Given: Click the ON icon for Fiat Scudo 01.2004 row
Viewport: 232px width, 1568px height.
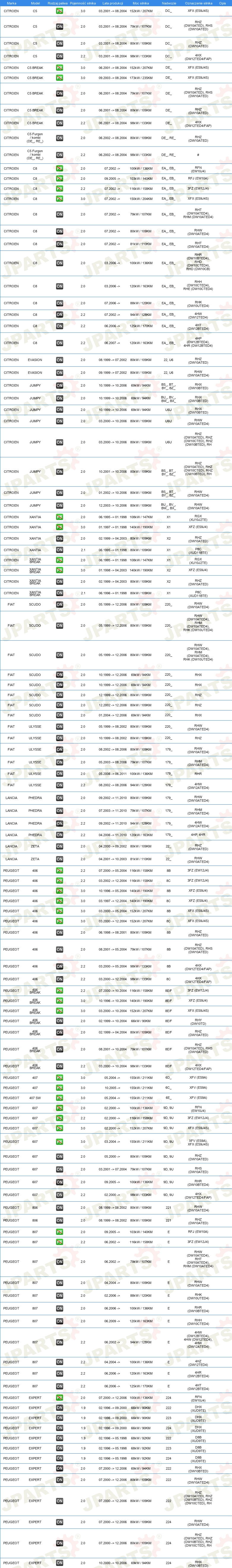Looking at the screenshot, I should (x=60, y=715).
